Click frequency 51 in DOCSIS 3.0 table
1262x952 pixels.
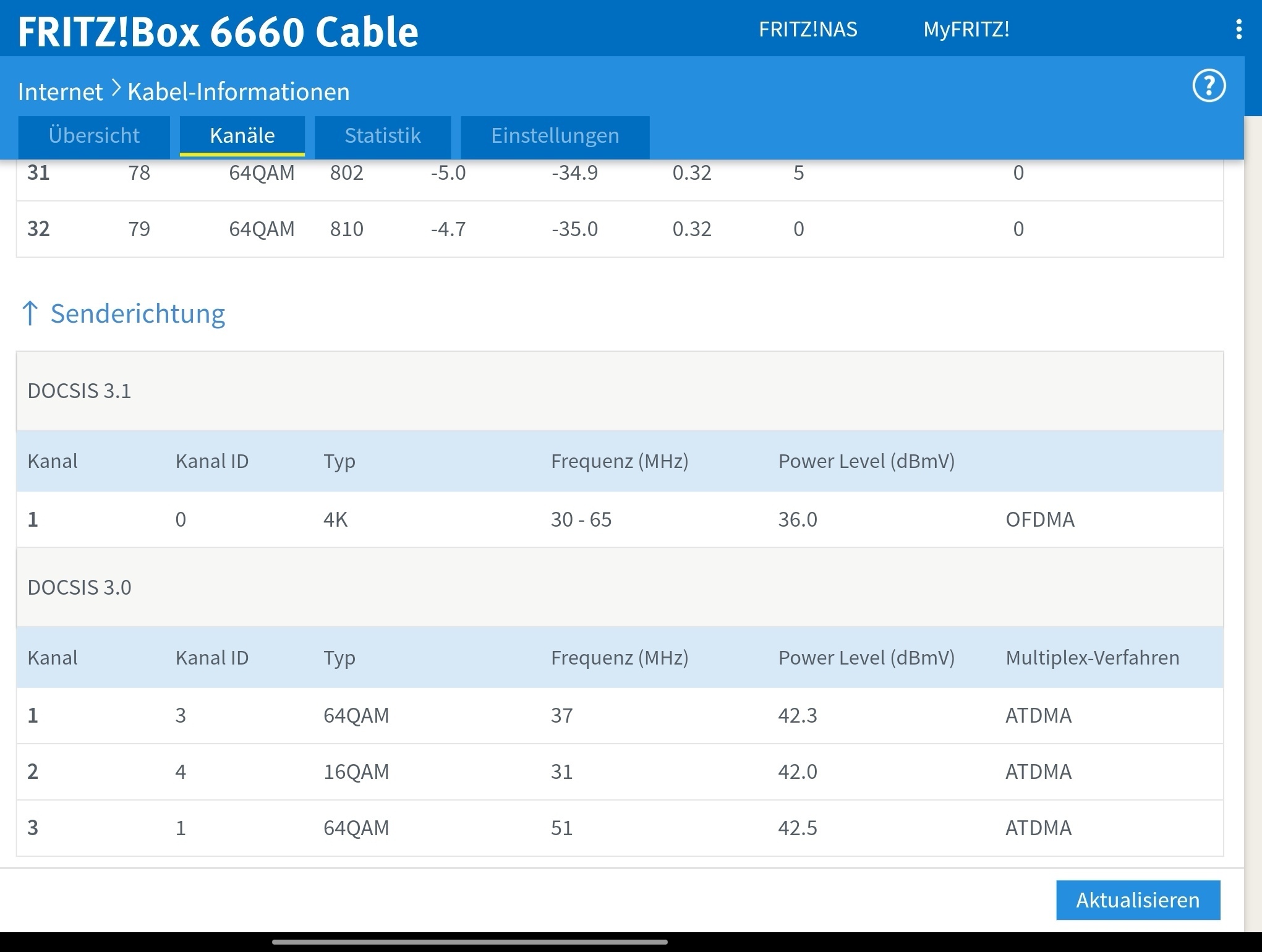(561, 828)
